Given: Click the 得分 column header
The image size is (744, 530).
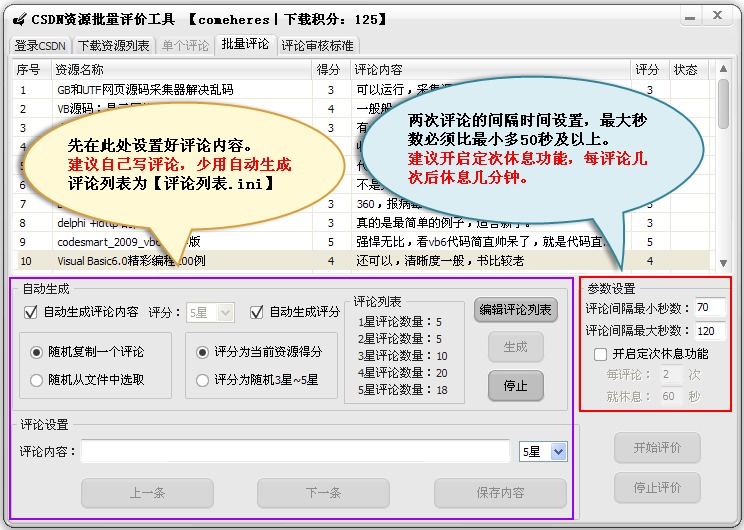Looking at the screenshot, I should 331,70.
